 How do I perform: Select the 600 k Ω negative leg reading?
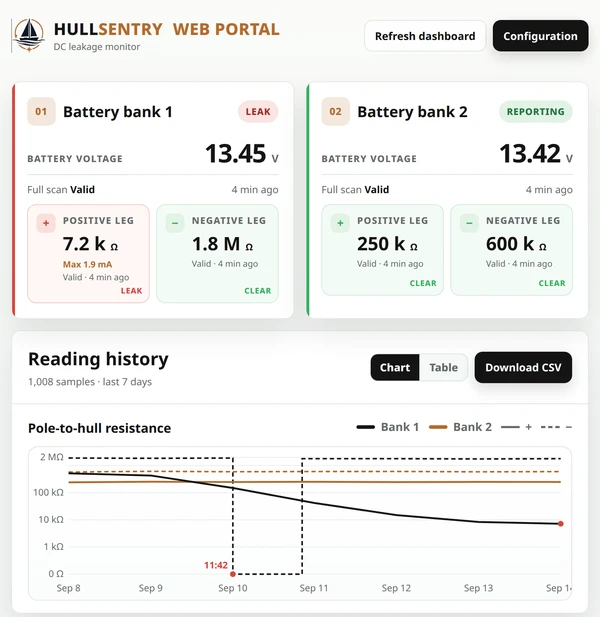tap(516, 244)
